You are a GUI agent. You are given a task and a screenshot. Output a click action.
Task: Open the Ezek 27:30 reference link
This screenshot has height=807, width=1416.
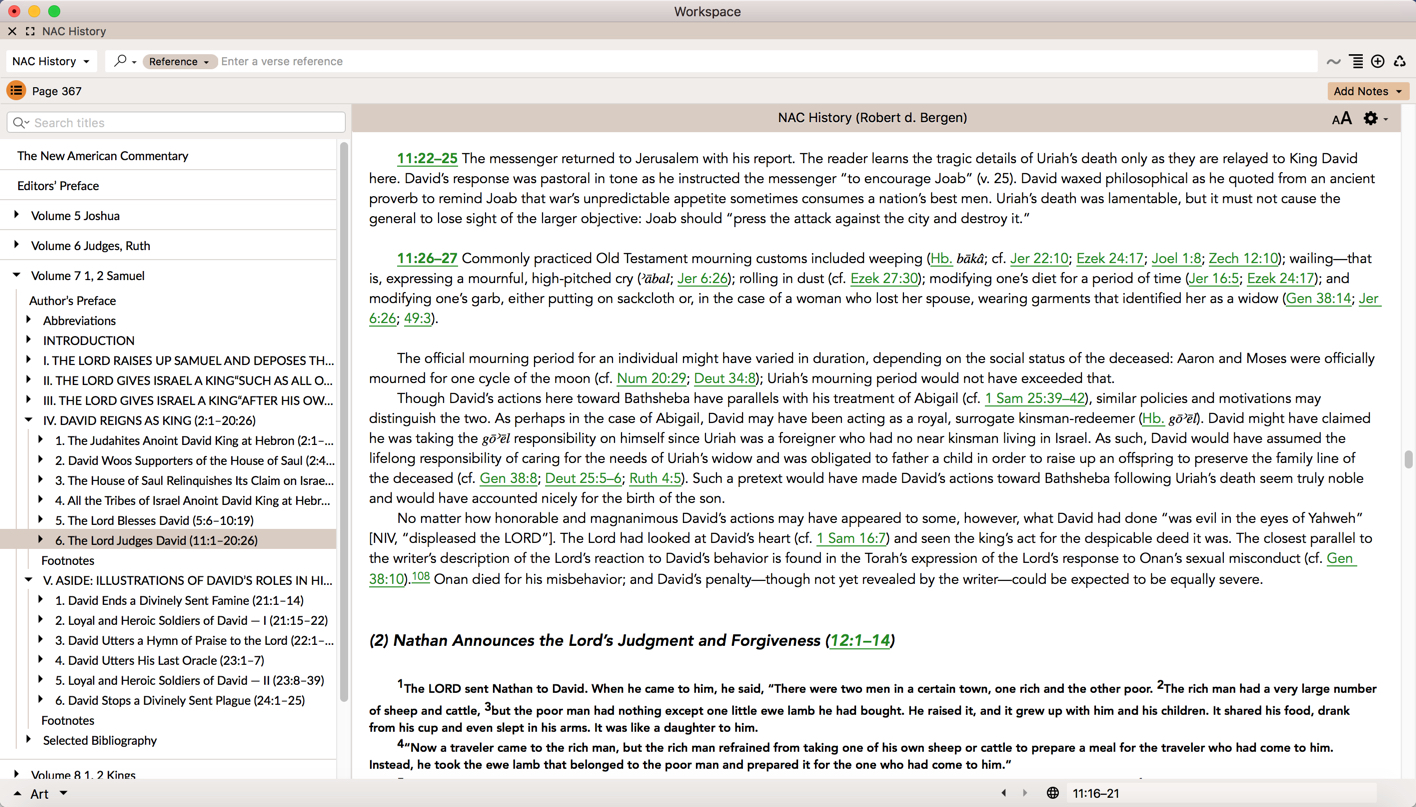click(x=884, y=278)
